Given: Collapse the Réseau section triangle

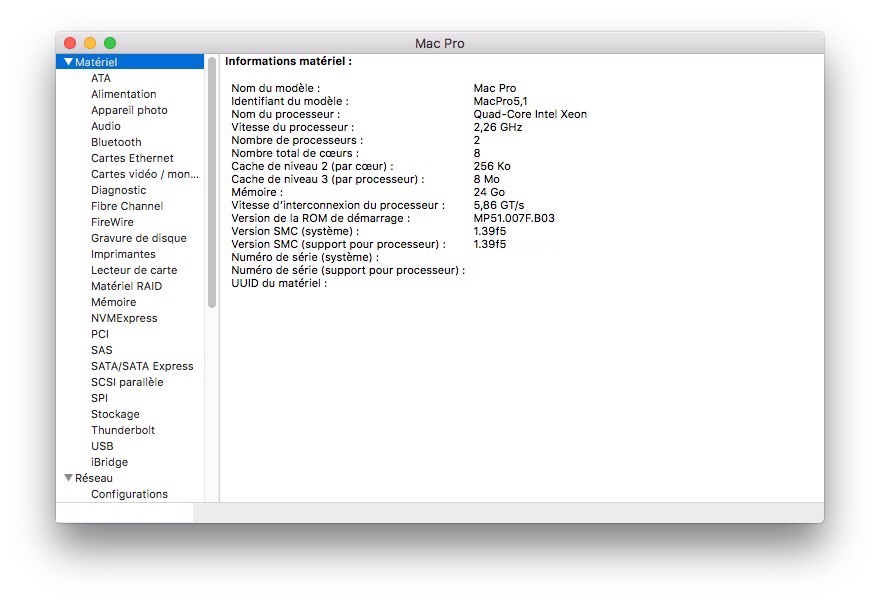Looking at the screenshot, I should point(68,478).
